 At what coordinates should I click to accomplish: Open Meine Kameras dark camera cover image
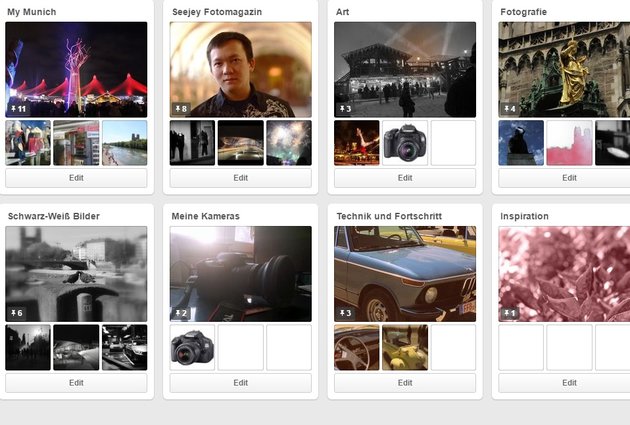click(x=241, y=274)
